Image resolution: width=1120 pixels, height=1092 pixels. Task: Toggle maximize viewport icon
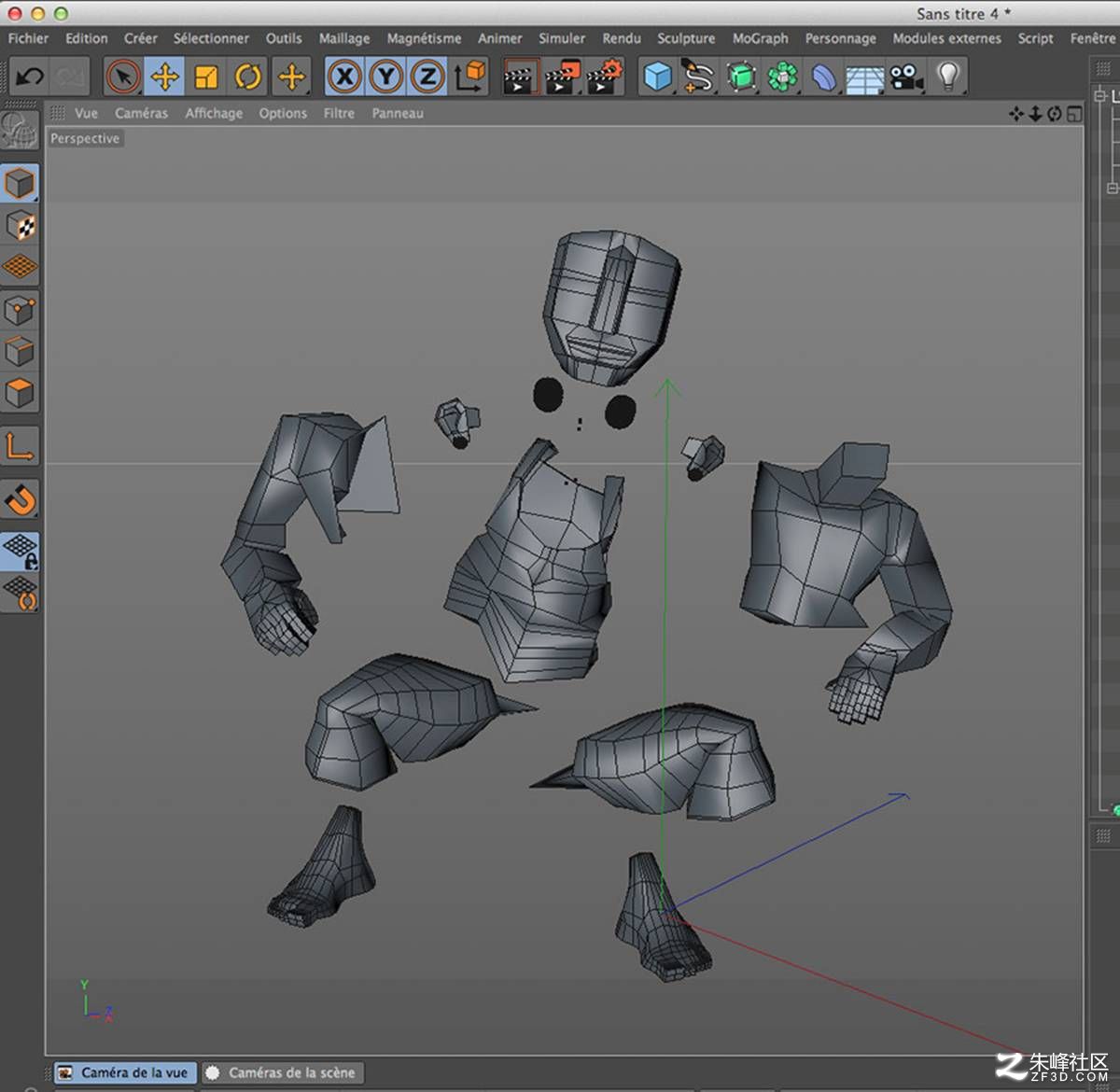pyautogui.click(x=1074, y=114)
